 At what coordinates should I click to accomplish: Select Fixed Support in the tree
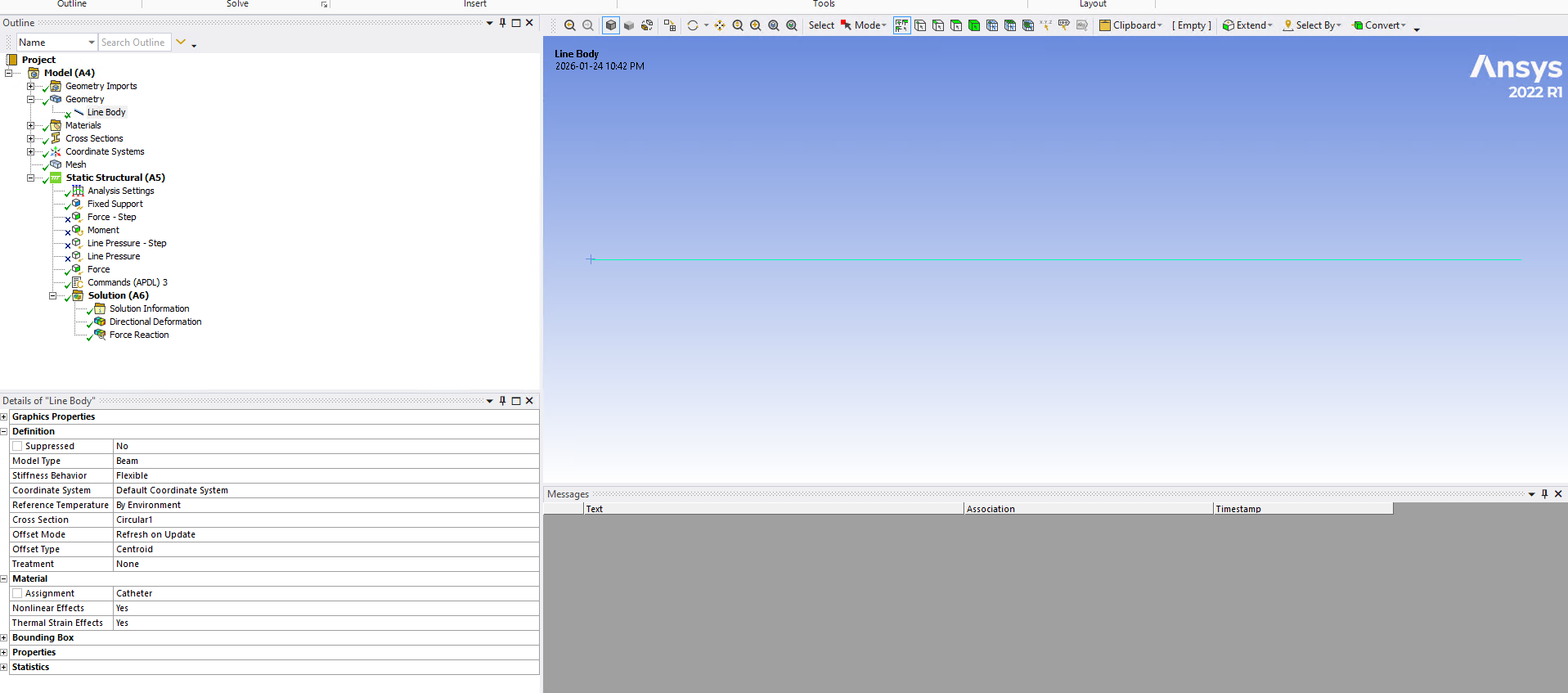(x=115, y=204)
